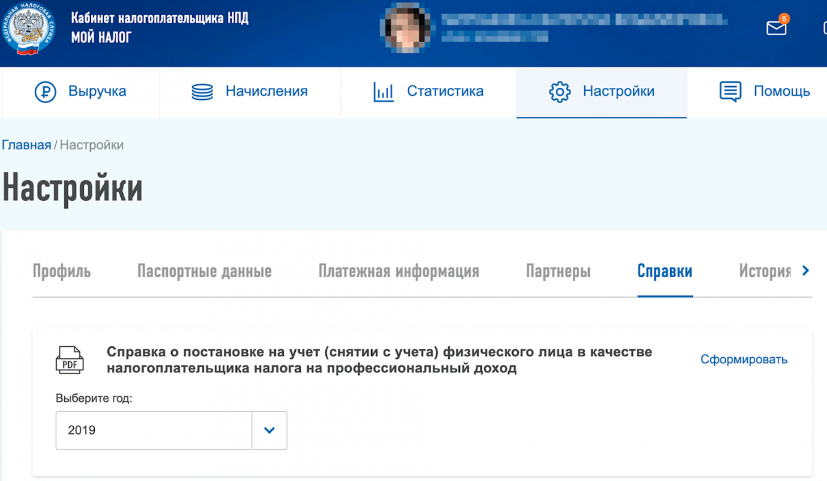
Task: Click the chat bubble Помощь icon
Action: 730,92
